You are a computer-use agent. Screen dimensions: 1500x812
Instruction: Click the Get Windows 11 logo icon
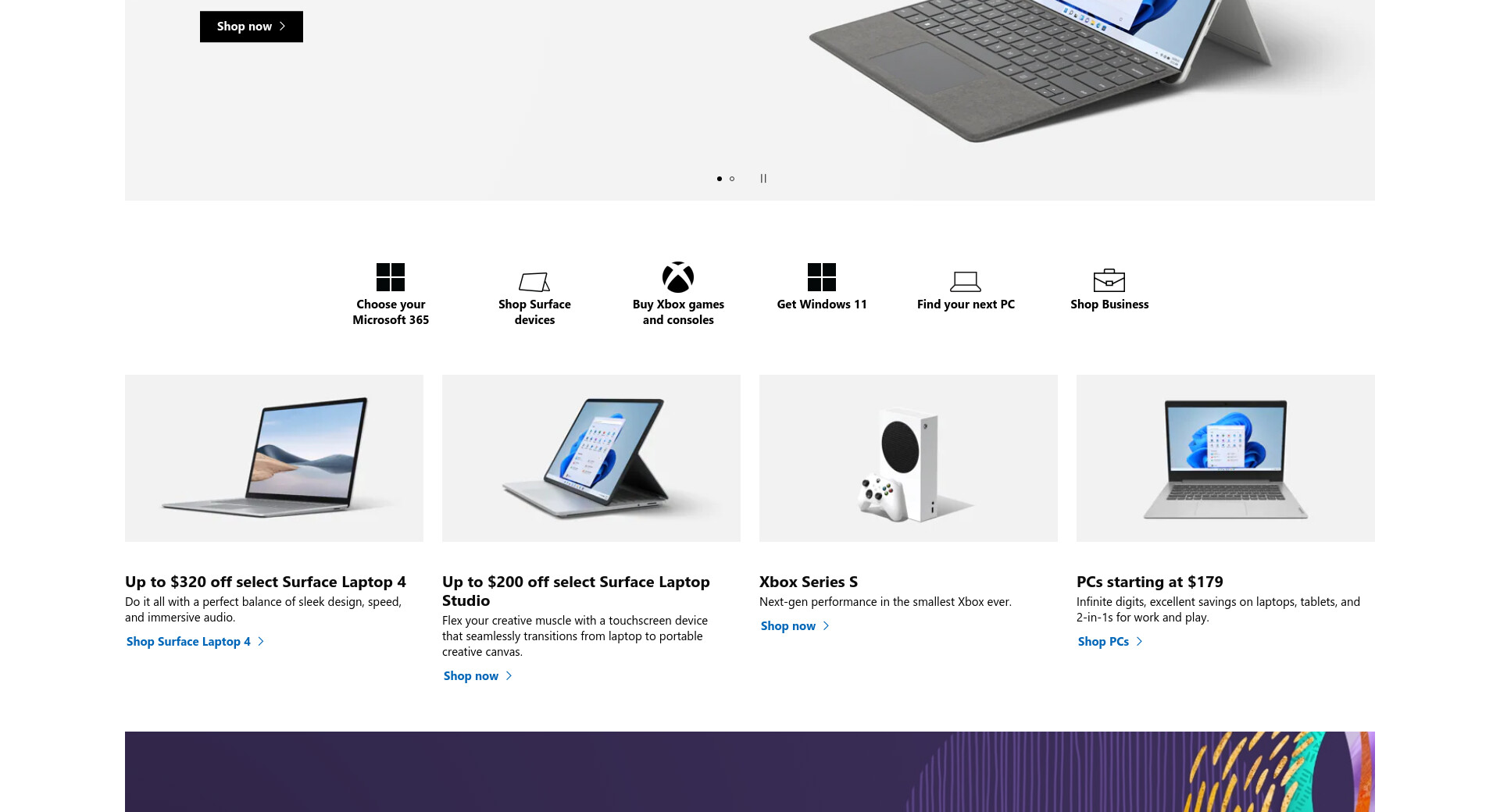(x=822, y=277)
